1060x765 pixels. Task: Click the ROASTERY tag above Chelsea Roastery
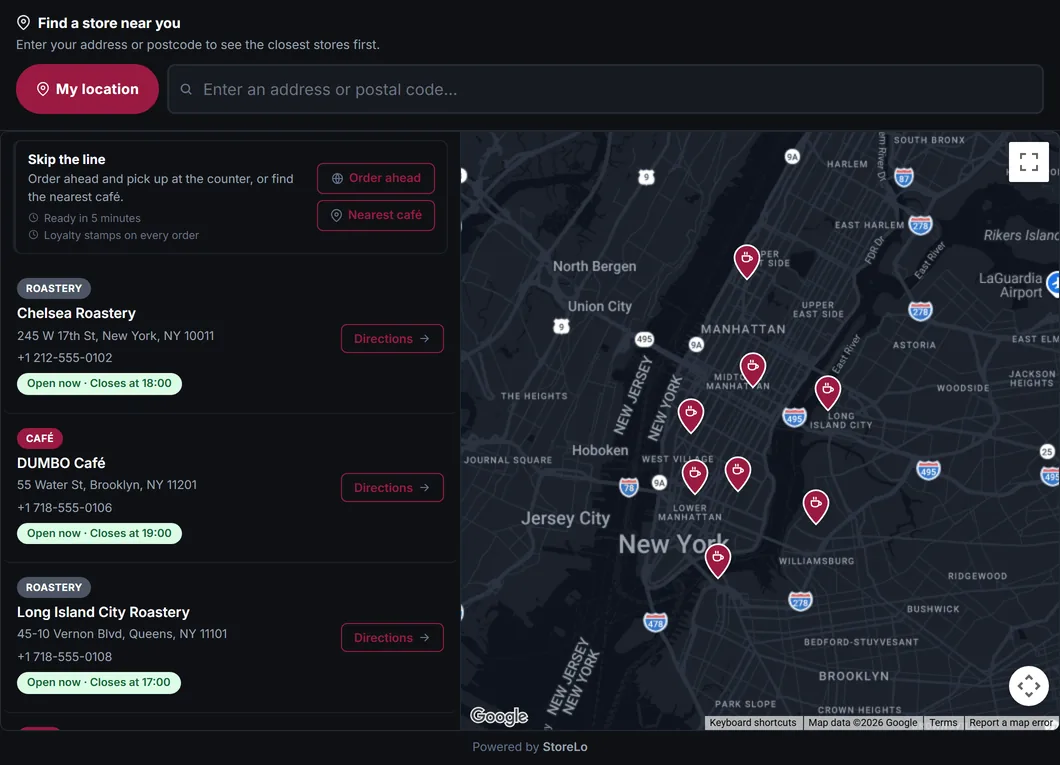coord(54,289)
